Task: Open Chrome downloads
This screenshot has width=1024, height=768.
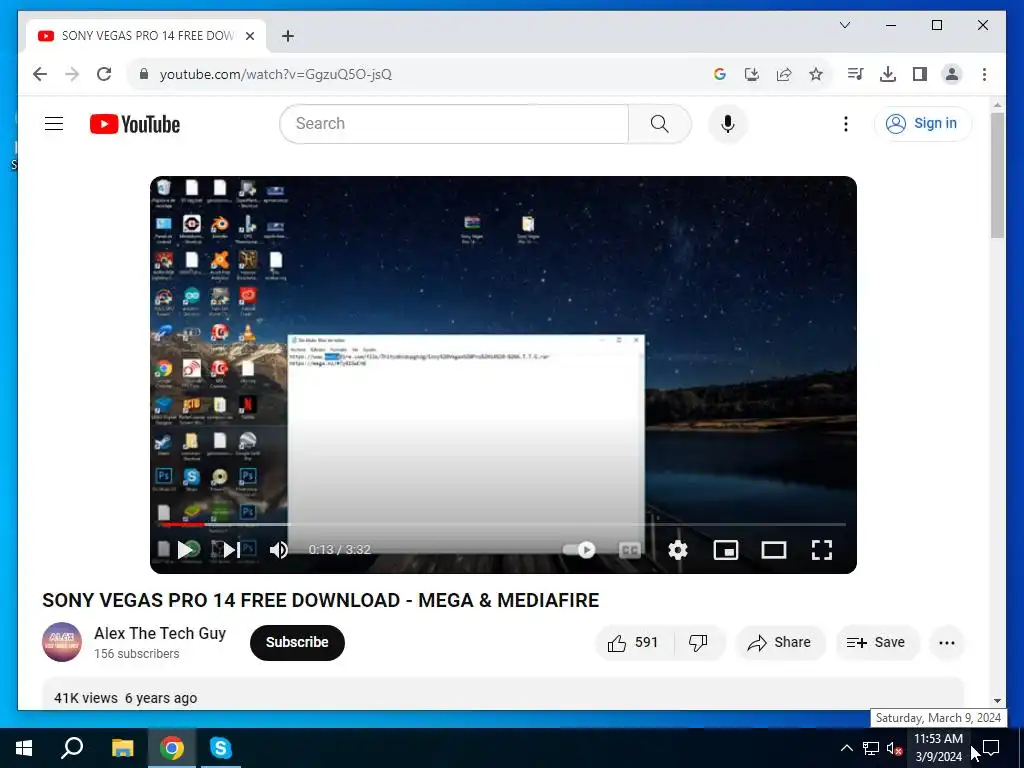Action: pos(888,74)
